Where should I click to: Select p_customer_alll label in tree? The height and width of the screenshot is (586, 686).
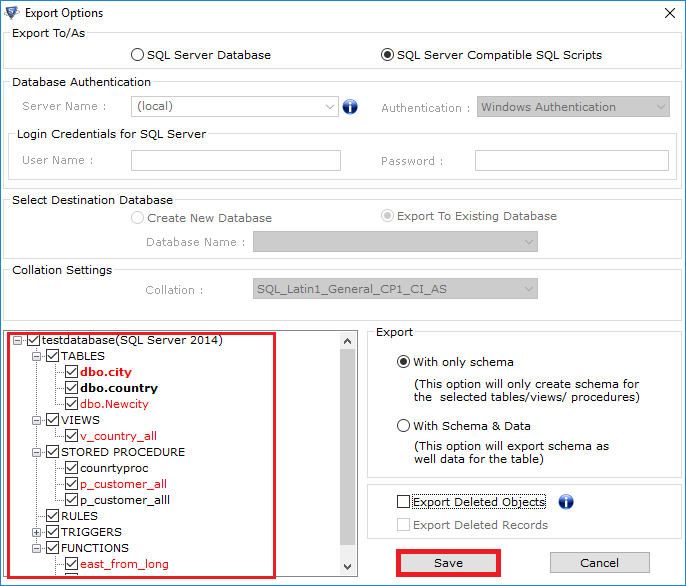click(125, 500)
